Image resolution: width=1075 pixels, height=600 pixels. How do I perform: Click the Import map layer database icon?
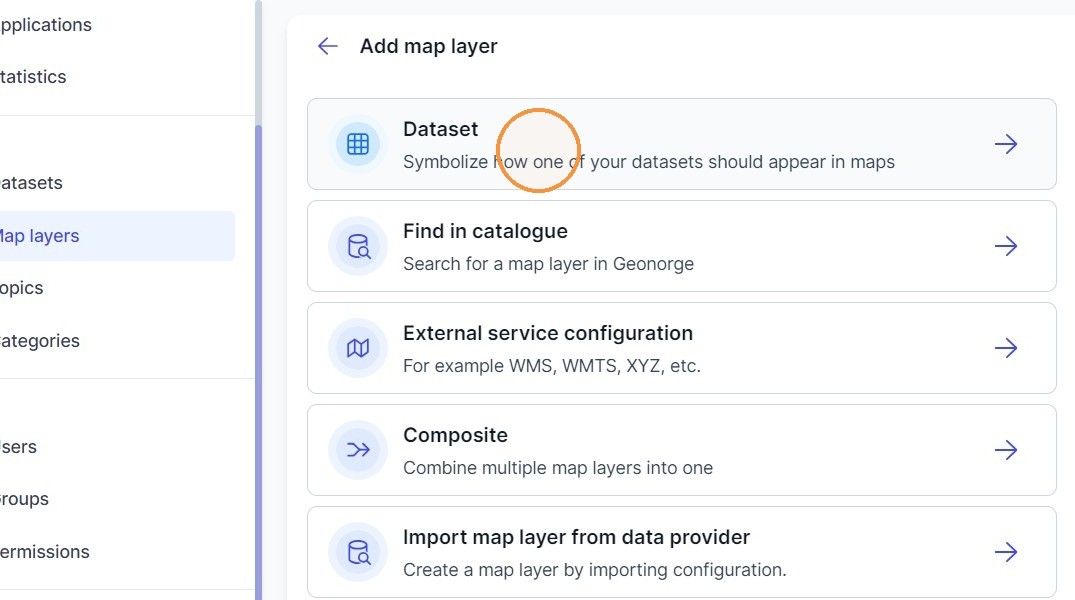point(358,552)
